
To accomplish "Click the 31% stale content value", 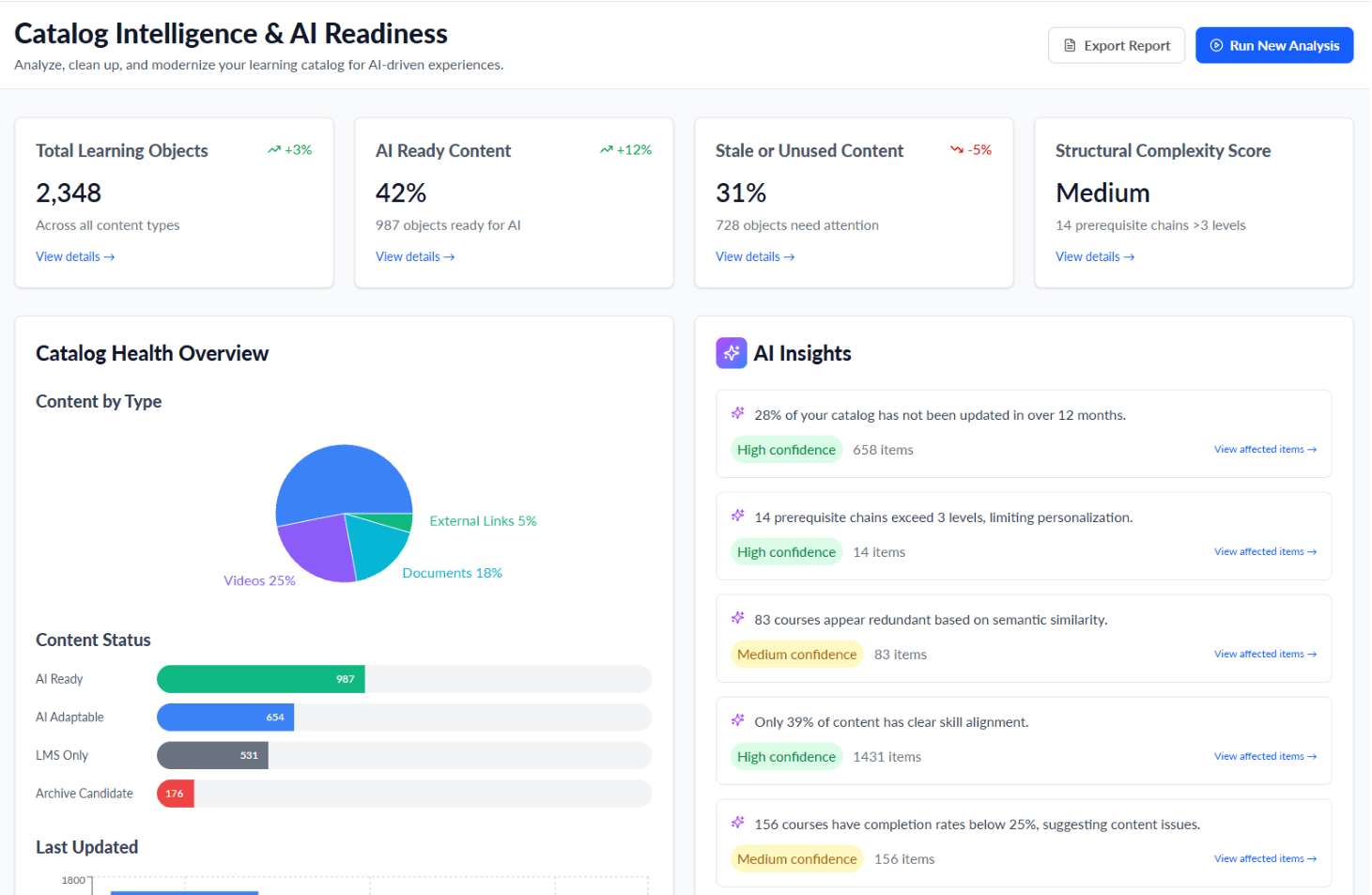I will coord(741,193).
